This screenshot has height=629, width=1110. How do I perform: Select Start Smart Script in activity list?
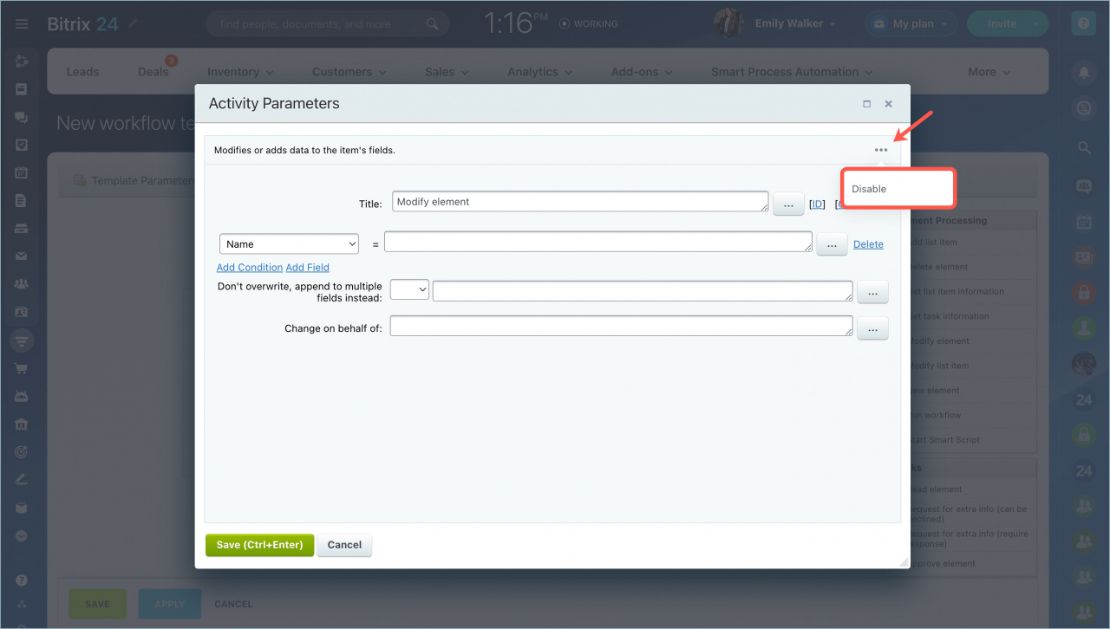click(x=946, y=440)
